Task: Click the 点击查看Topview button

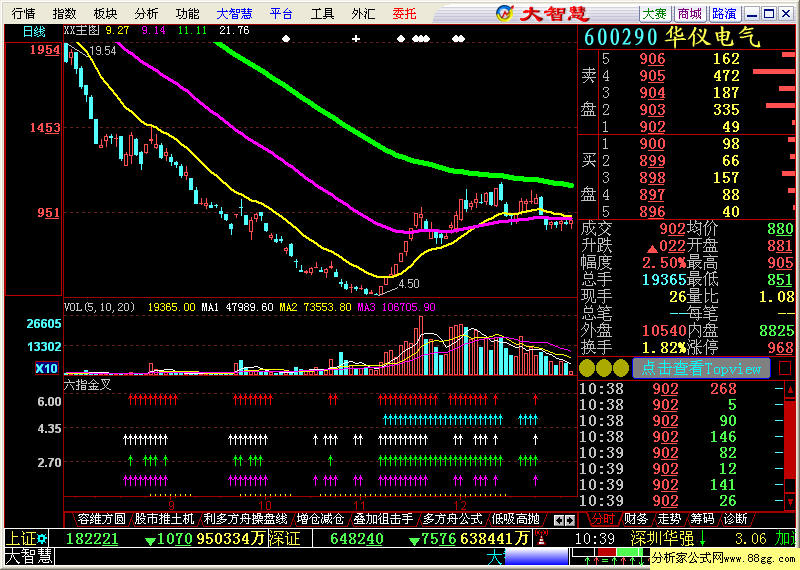Action: pos(701,368)
